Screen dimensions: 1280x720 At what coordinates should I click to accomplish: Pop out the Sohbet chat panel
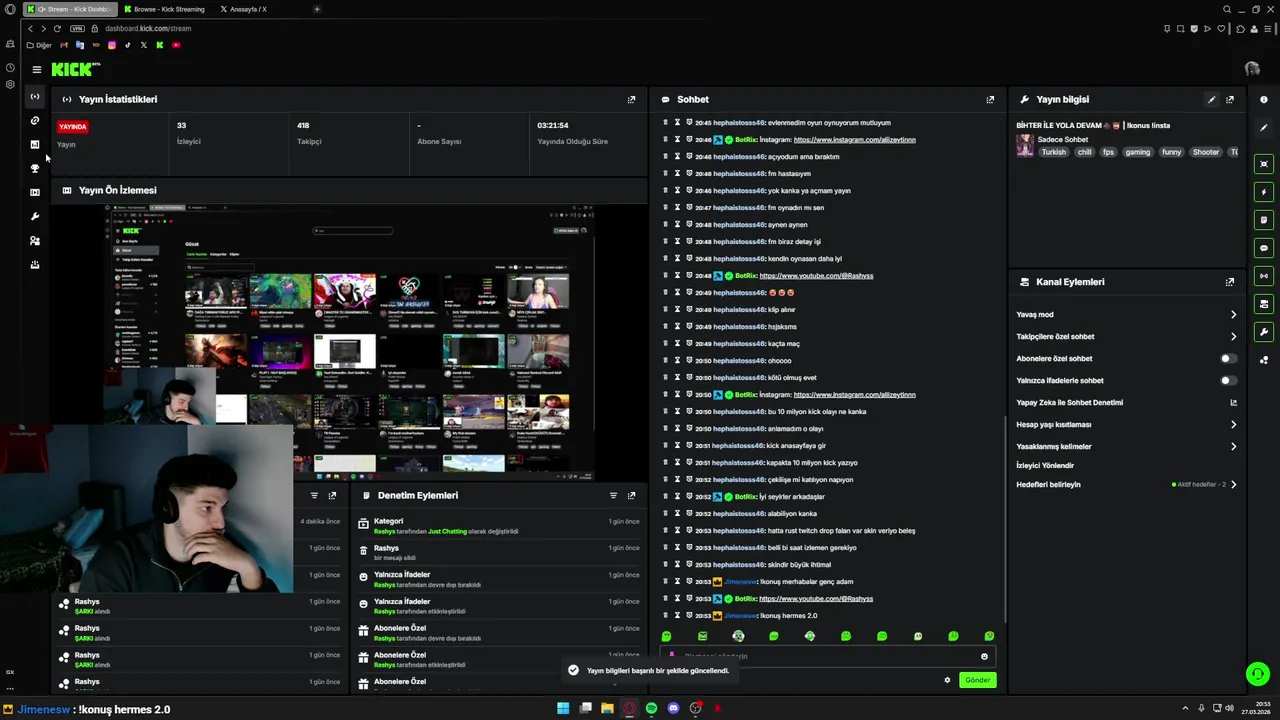(x=990, y=99)
